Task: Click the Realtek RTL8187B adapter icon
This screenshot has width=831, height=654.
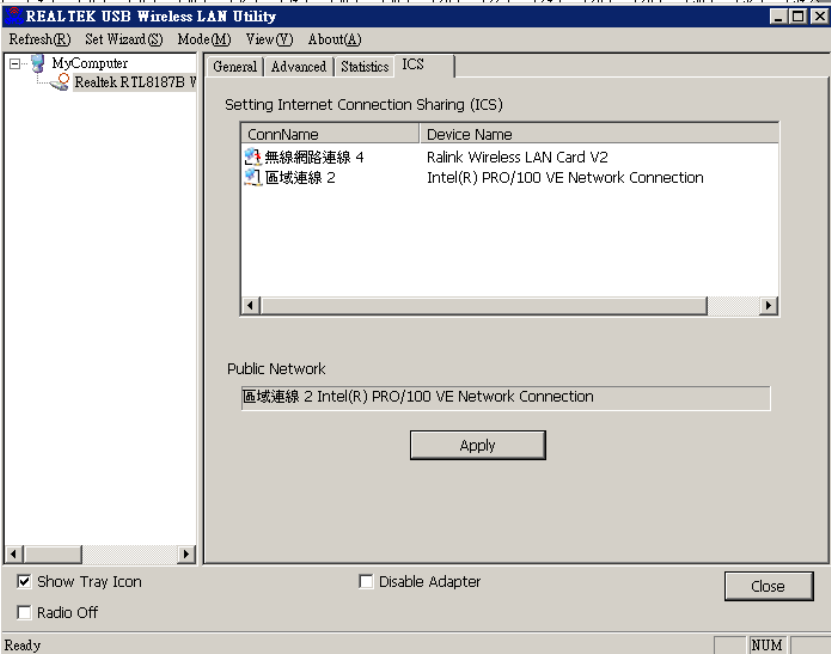Action: [59, 82]
